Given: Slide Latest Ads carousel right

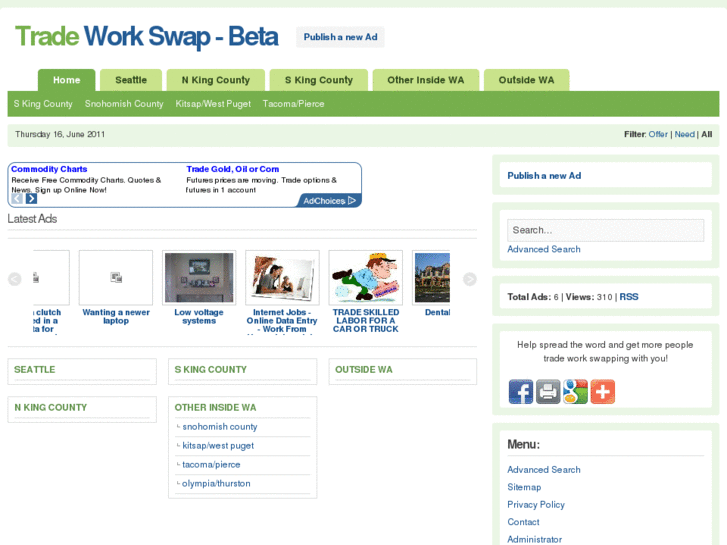Looking at the screenshot, I should click(470, 279).
